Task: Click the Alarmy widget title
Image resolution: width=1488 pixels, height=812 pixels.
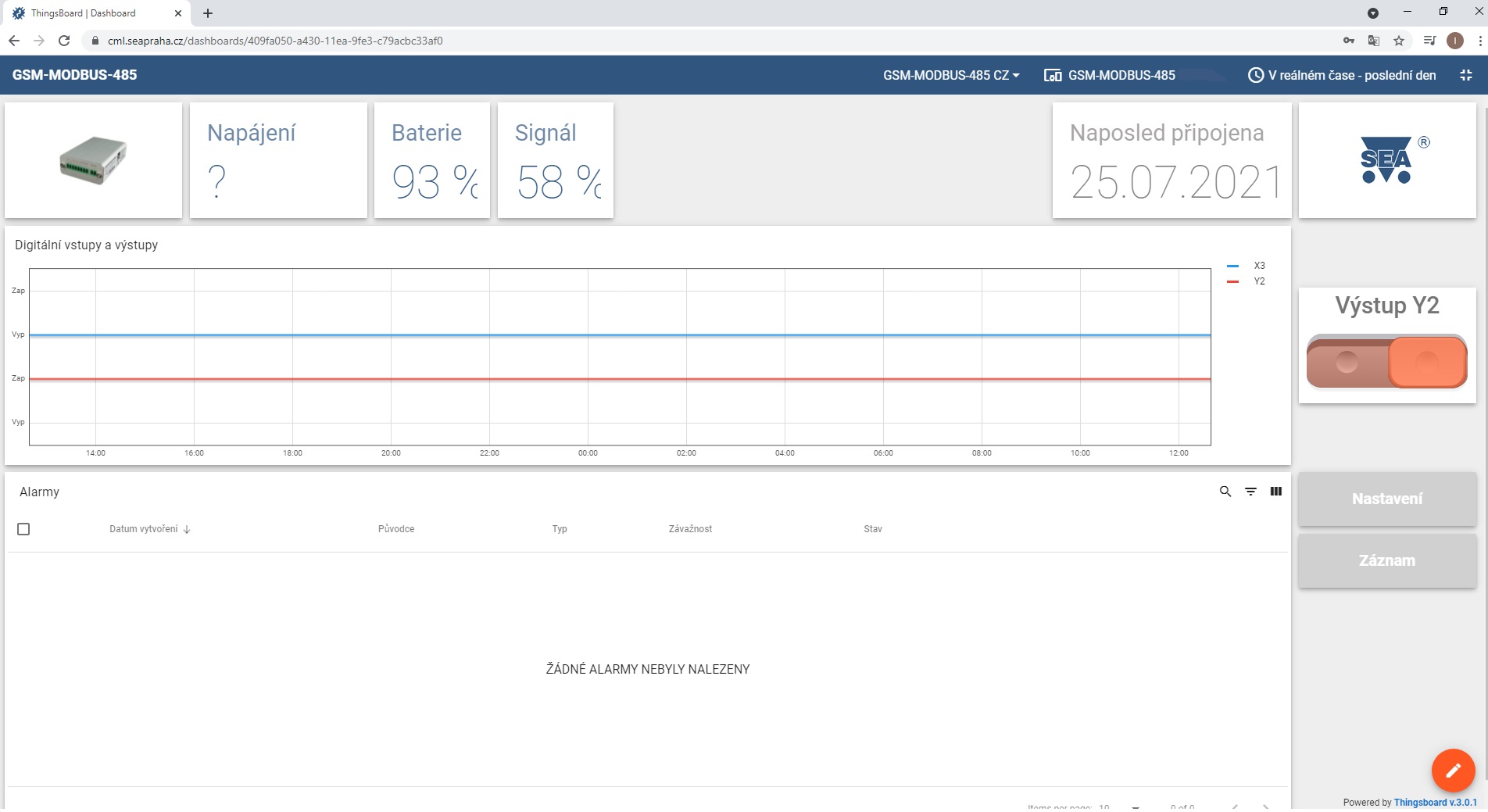Action: (39, 492)
